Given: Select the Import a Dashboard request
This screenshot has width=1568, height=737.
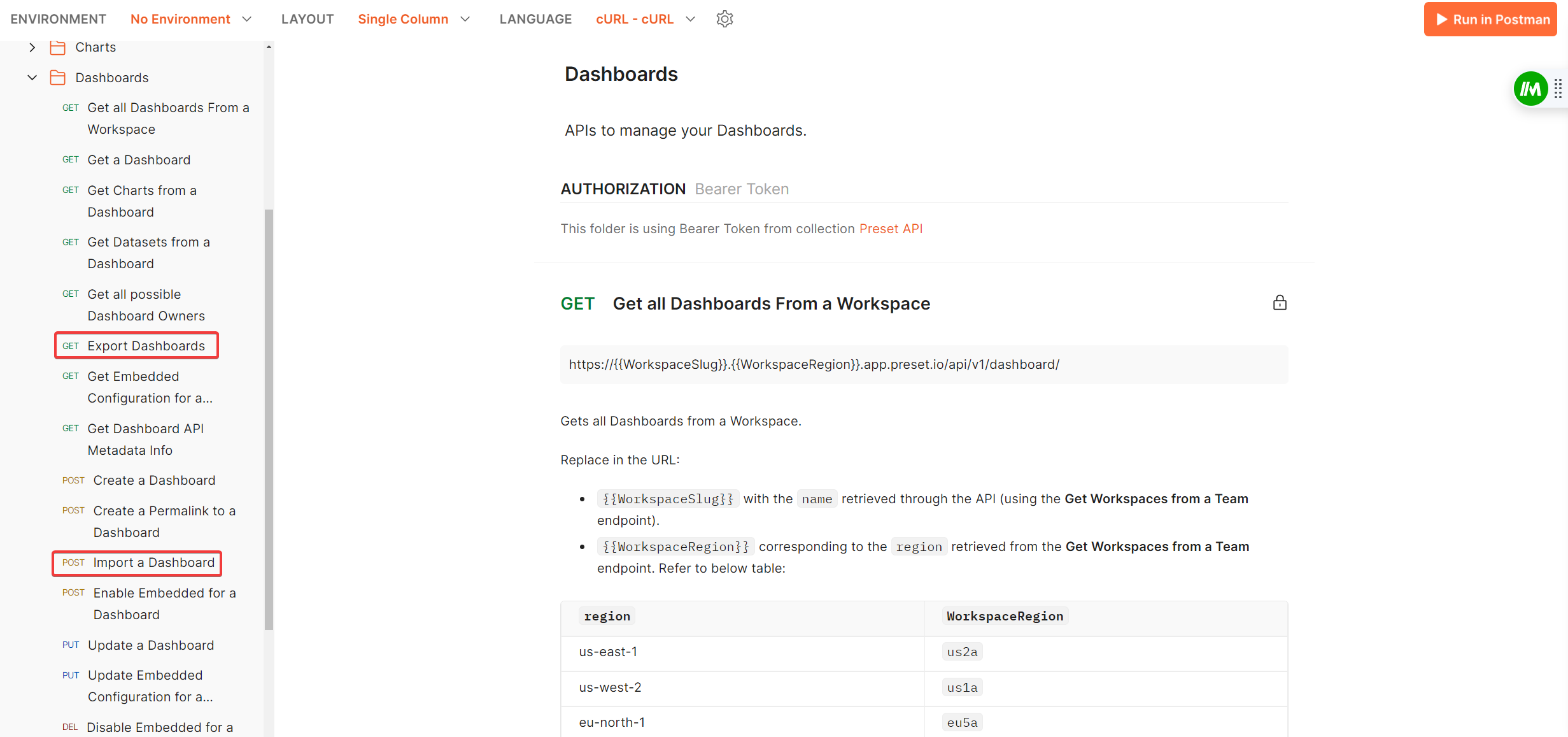Looking at the screenshot, I should tap(153, 562).
